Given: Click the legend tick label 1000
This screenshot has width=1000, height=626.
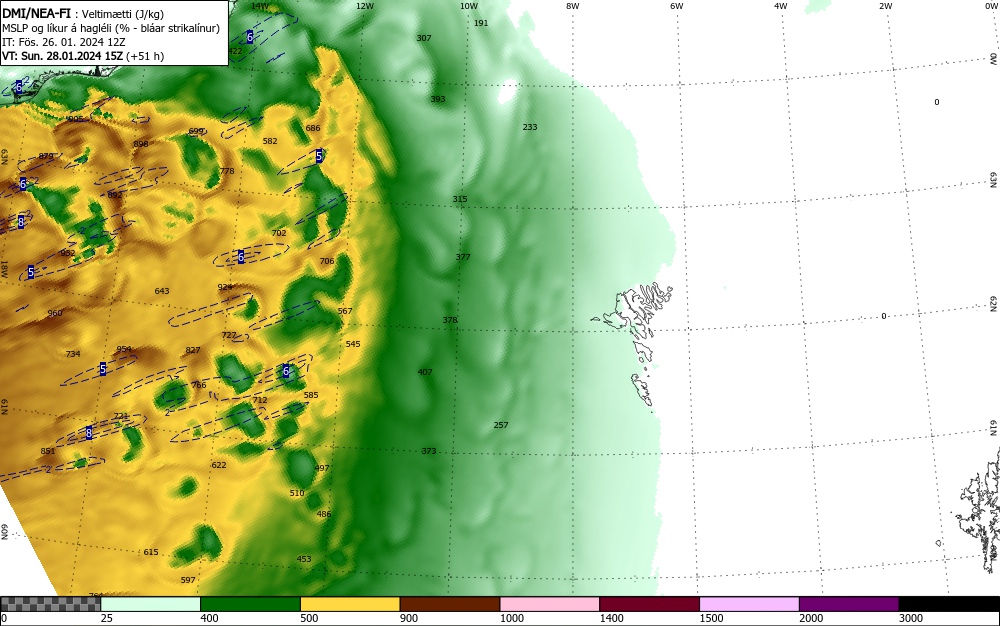Looking at the screenshot, I should [511, 618].
